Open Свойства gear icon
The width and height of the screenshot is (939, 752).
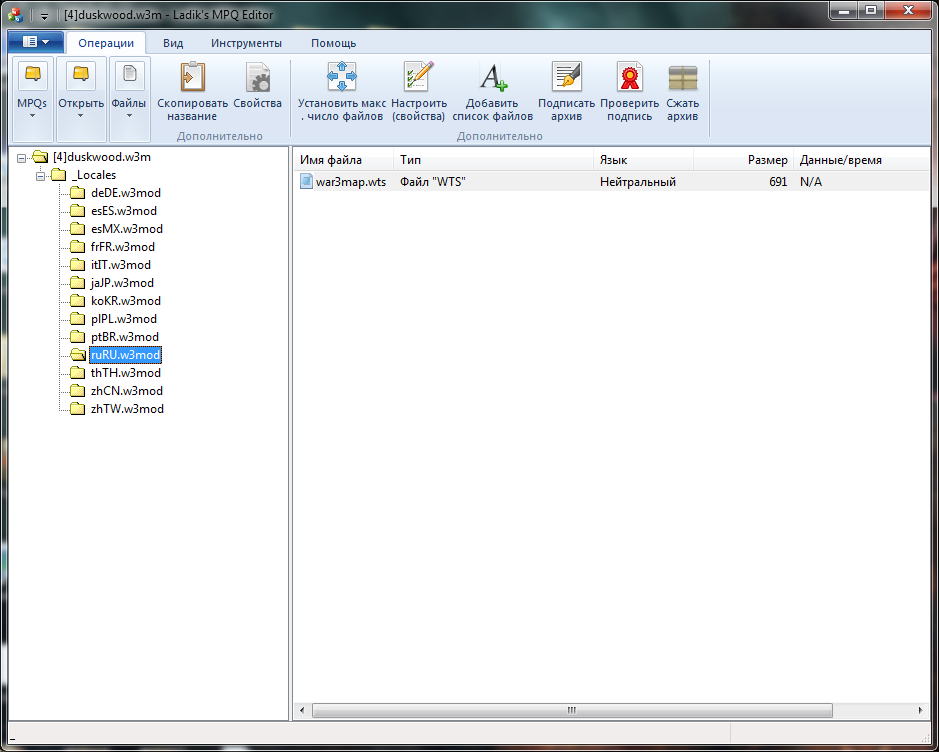point(258,77)
